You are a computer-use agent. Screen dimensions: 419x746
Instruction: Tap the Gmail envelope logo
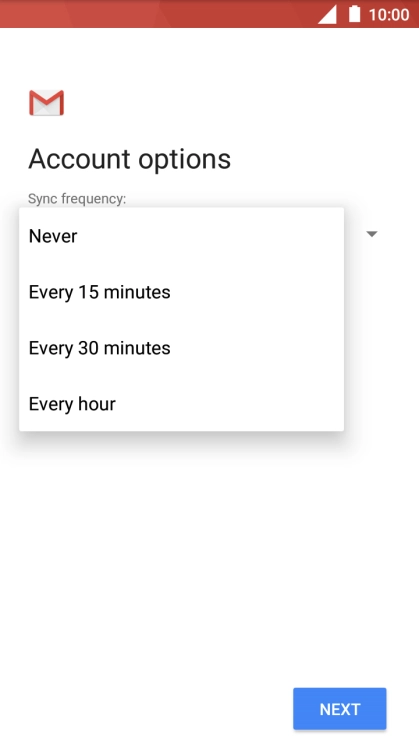47,102
